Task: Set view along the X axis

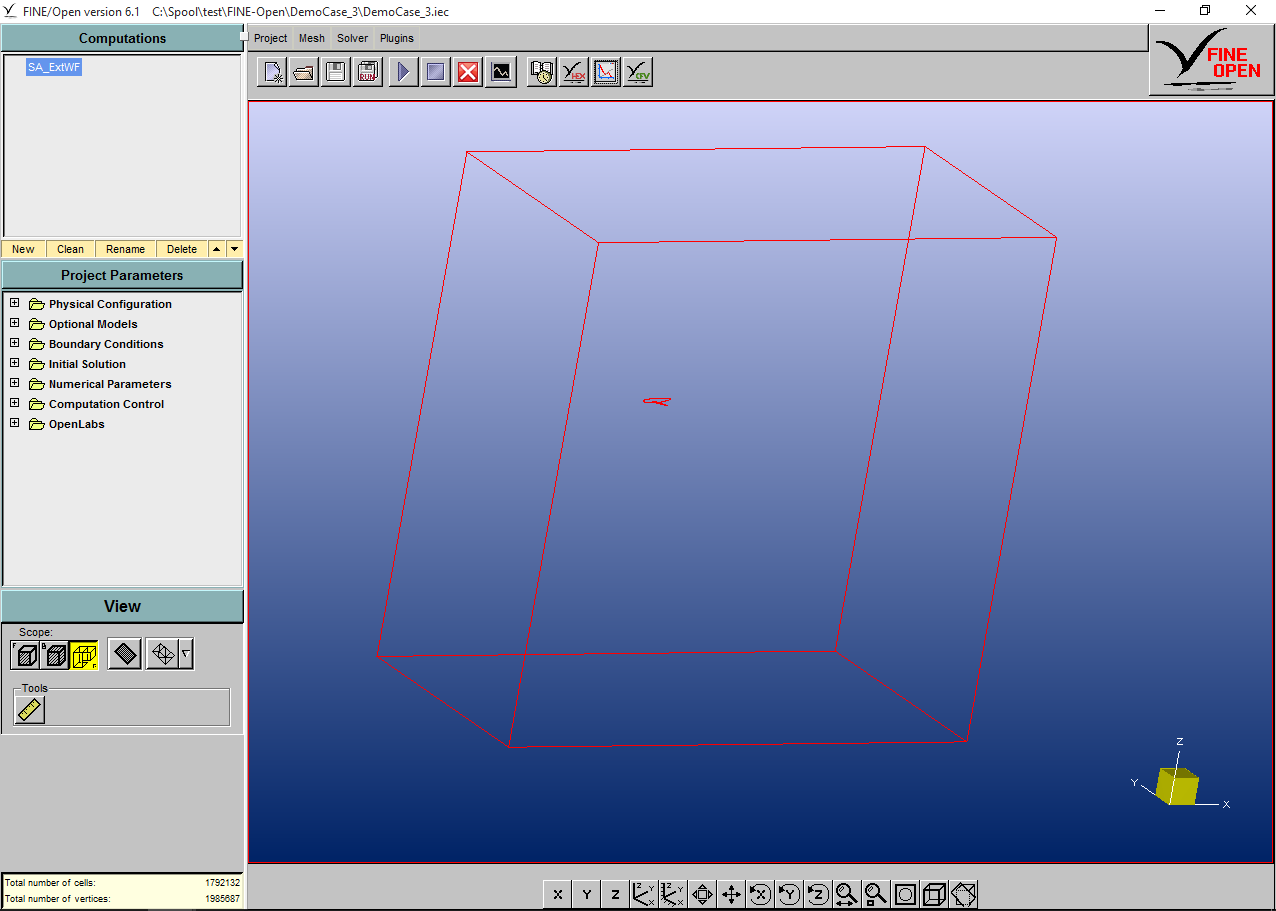Action: 558,894
